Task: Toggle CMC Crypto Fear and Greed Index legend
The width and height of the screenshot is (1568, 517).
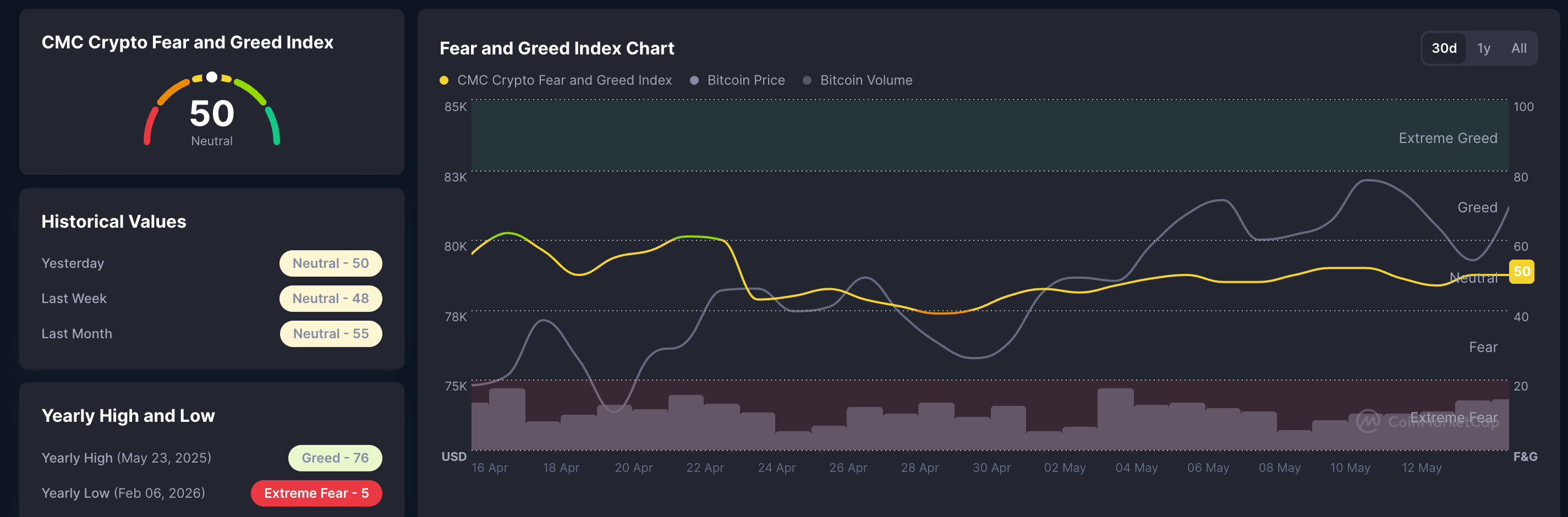Action: point(555,80)
